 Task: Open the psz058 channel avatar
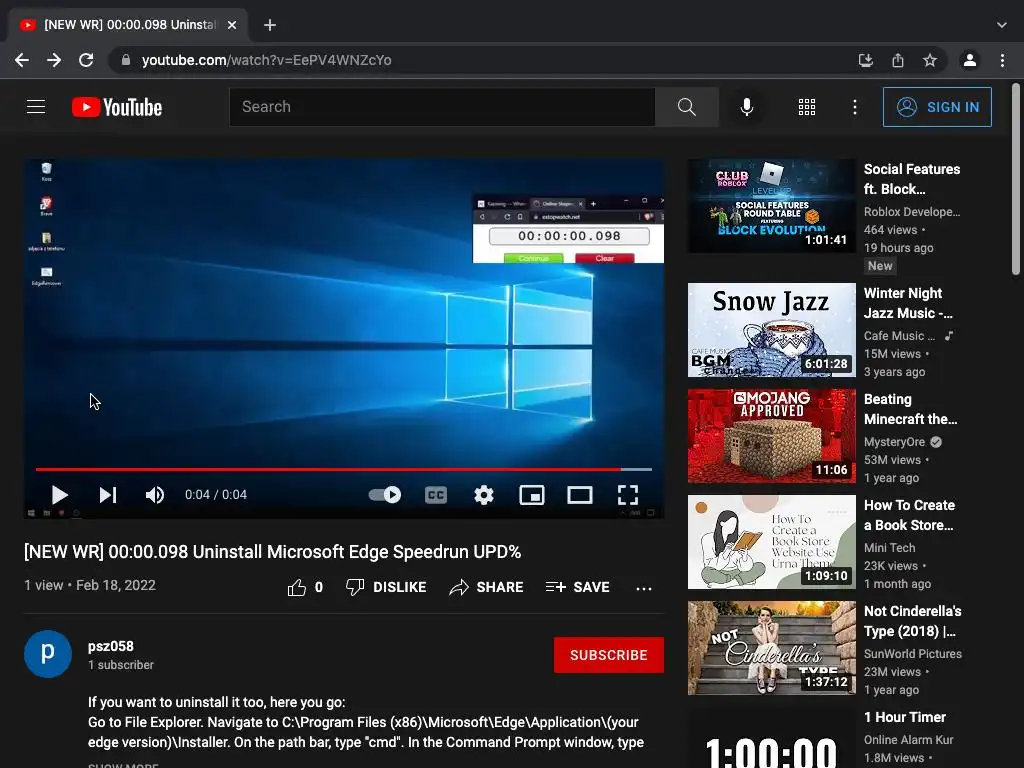[48, 654]
